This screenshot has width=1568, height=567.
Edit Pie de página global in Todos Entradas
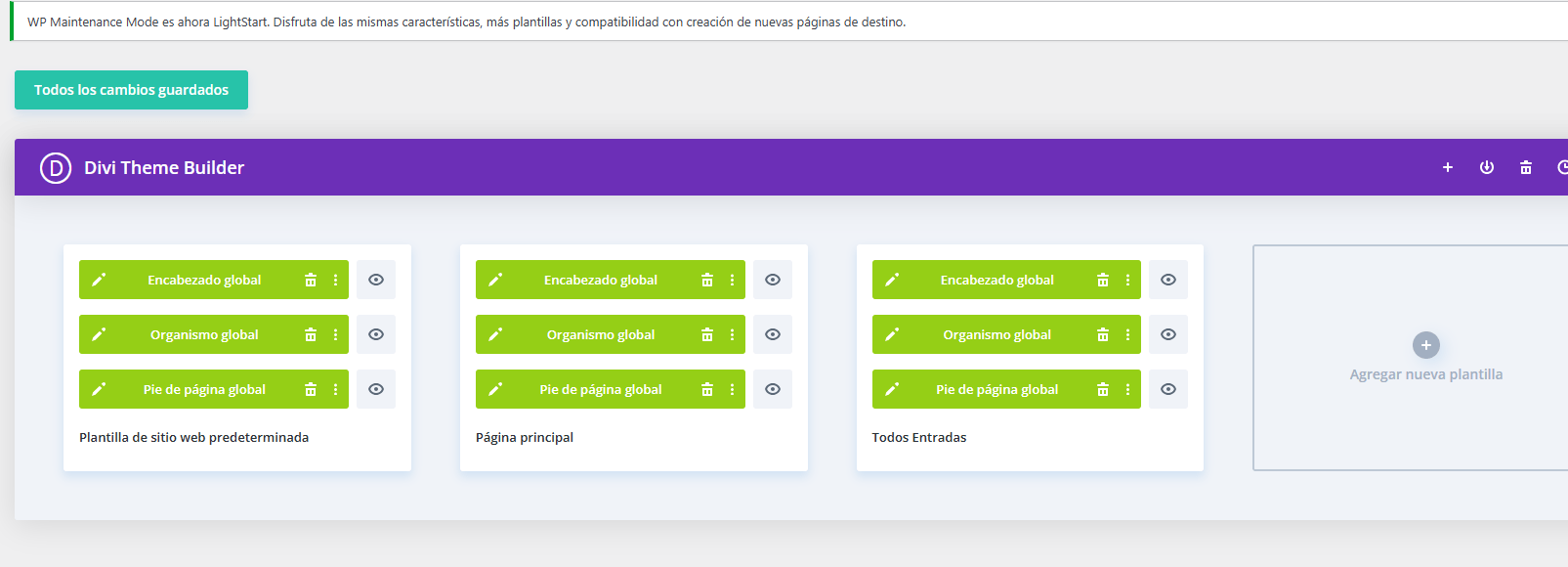(892, 389)
